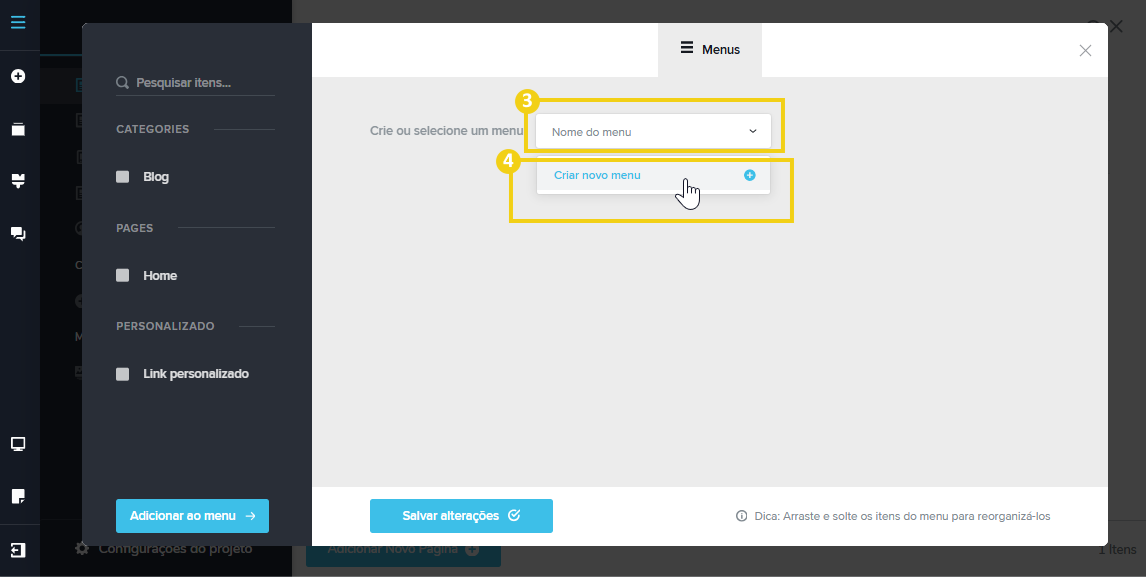1146x577 pixels.
Task: Click the Dica drag and drop hint text
Action: [x=902, y=516]
